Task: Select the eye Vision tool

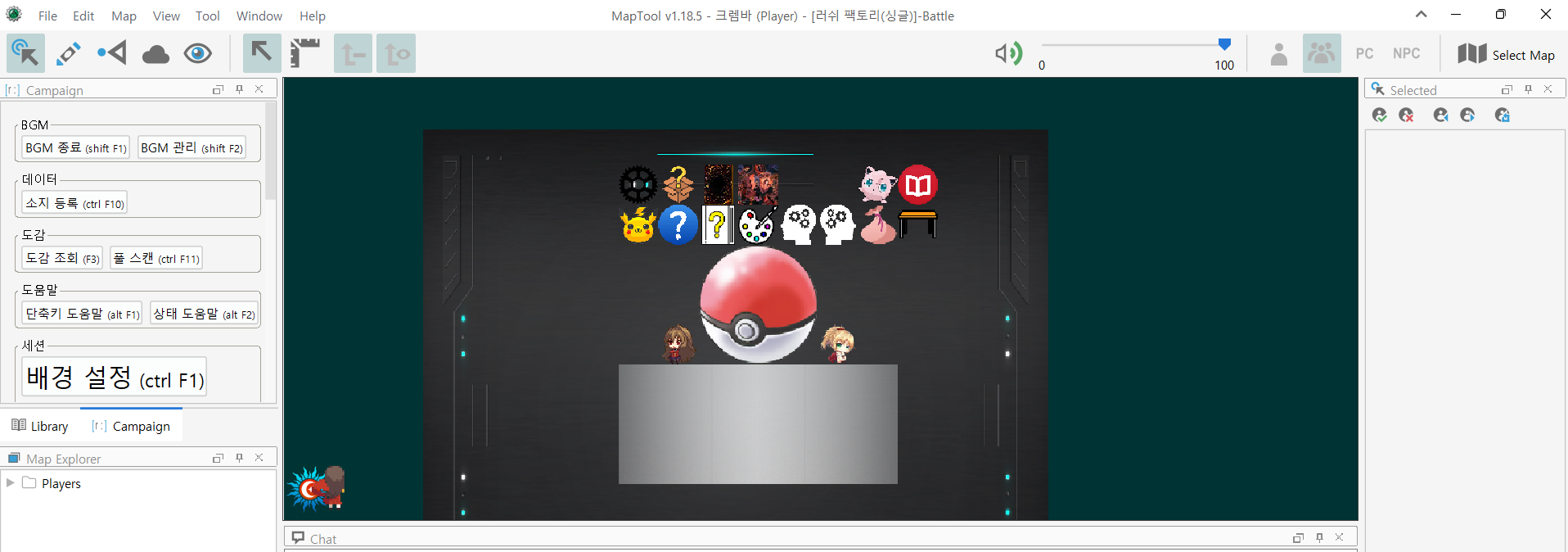Action: coord(198,54)
